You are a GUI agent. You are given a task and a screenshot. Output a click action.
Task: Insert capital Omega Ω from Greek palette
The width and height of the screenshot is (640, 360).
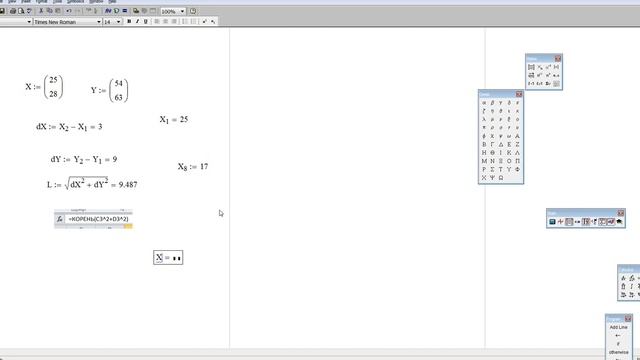coord(501,178)
